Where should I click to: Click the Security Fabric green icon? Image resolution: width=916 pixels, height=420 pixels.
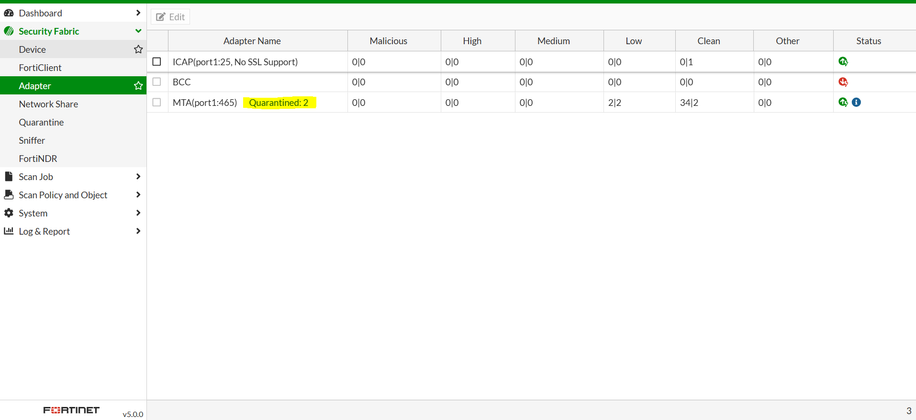coord(8,31)
